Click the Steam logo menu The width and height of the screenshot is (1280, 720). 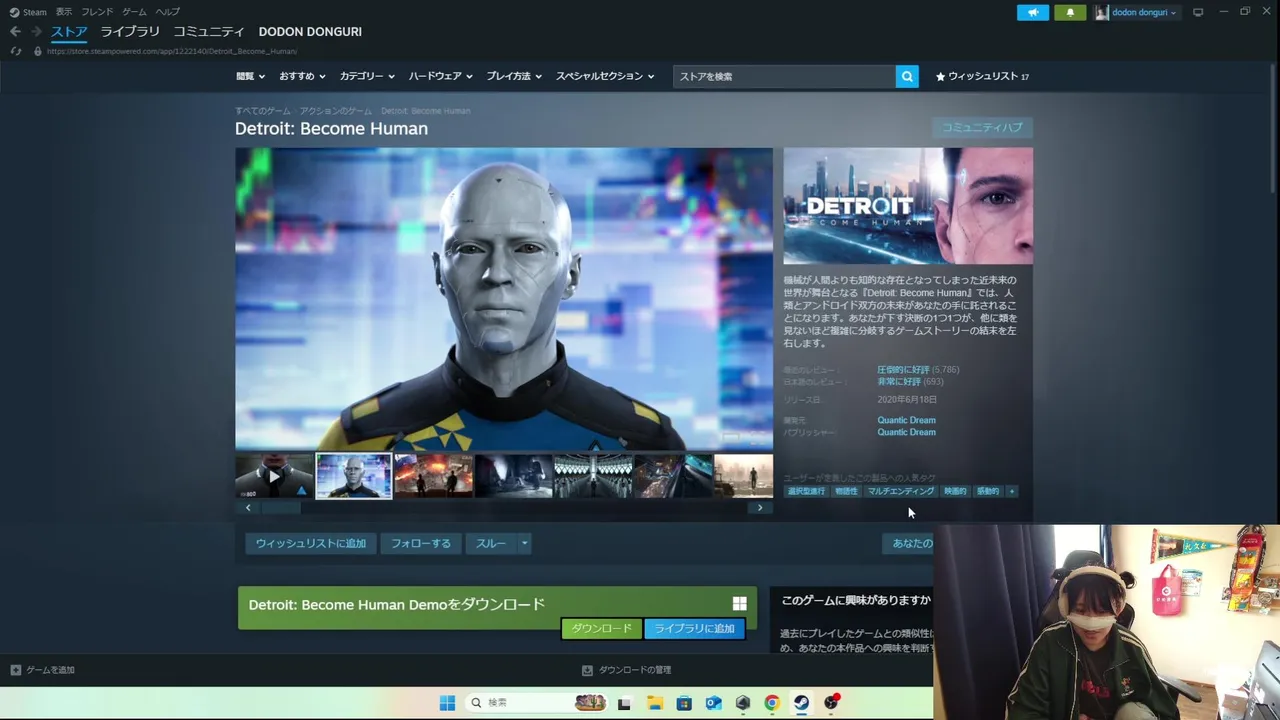28,12
